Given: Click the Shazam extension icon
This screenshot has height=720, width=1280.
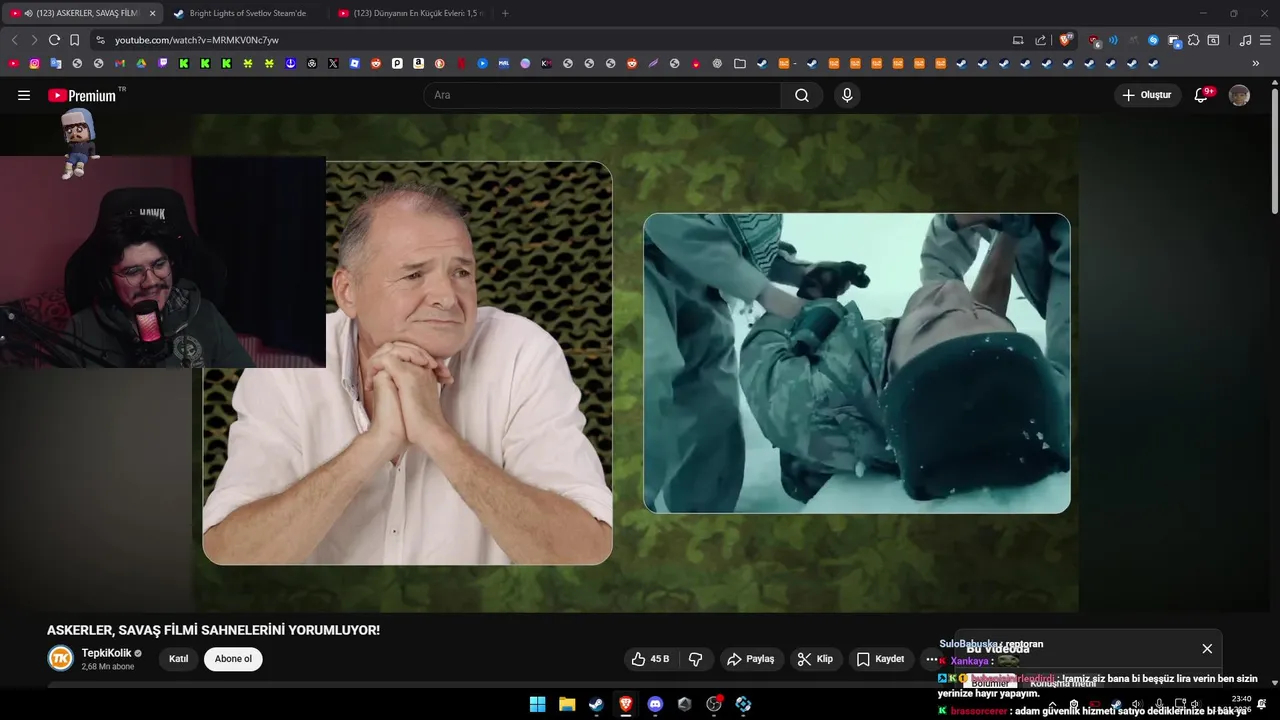Looking at the screenshot, I should pyautogui.click(x=1153, y=40).
